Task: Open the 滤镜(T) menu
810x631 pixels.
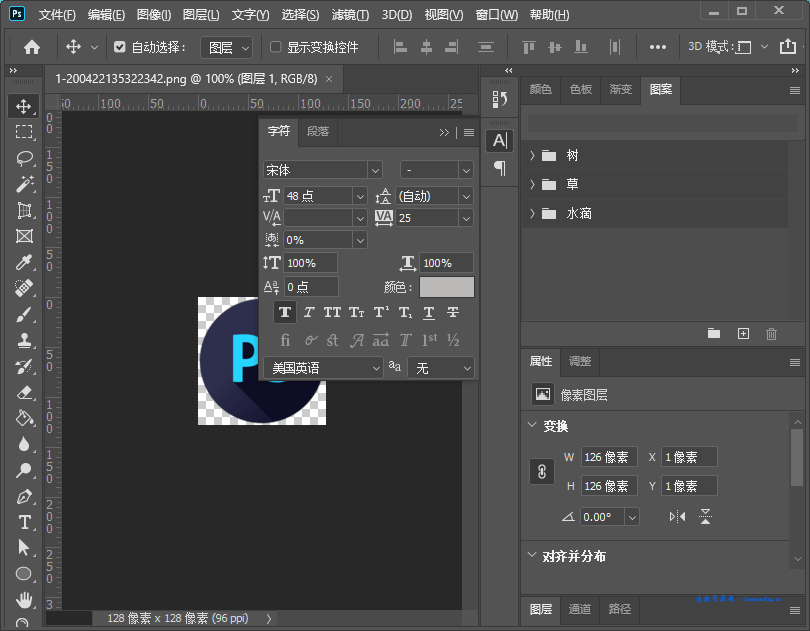Action: click(x=350, y=14)
